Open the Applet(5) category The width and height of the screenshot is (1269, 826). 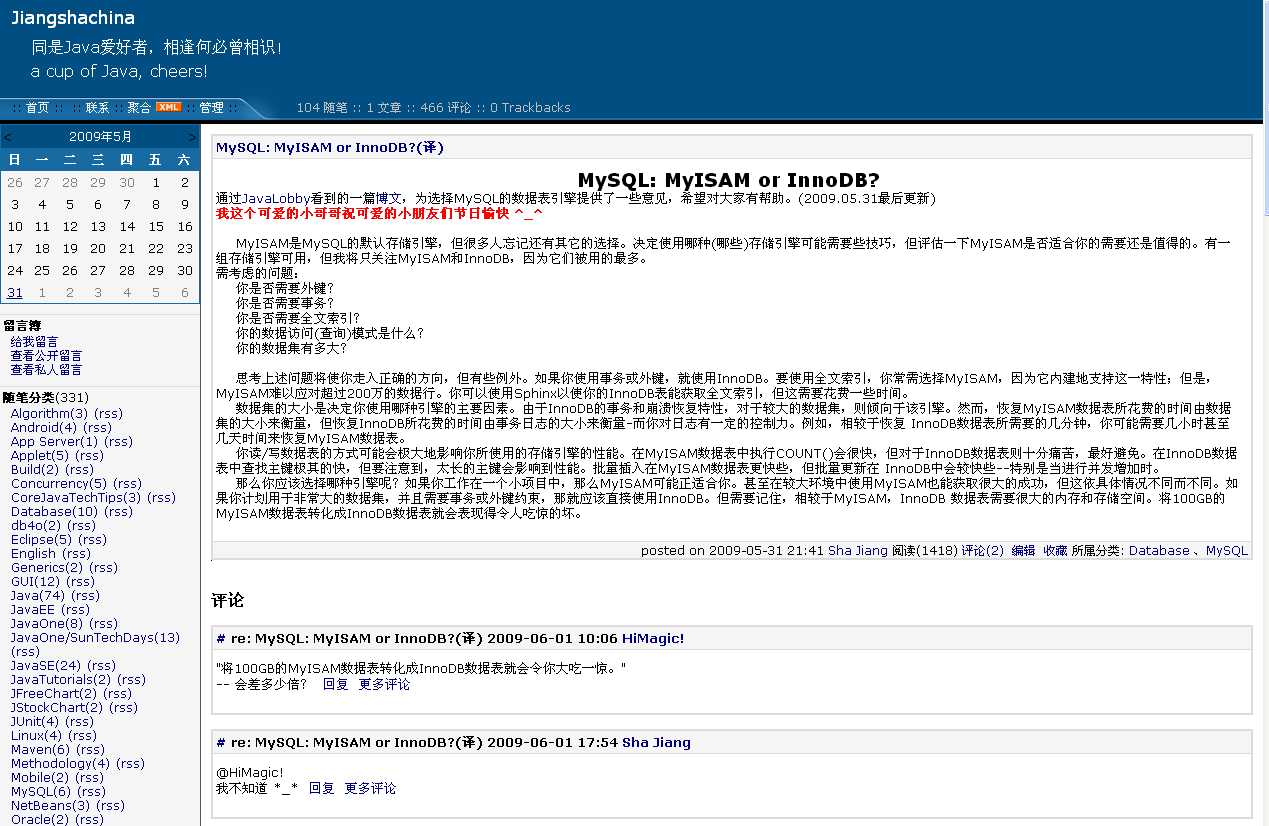(x=42, y=455)
